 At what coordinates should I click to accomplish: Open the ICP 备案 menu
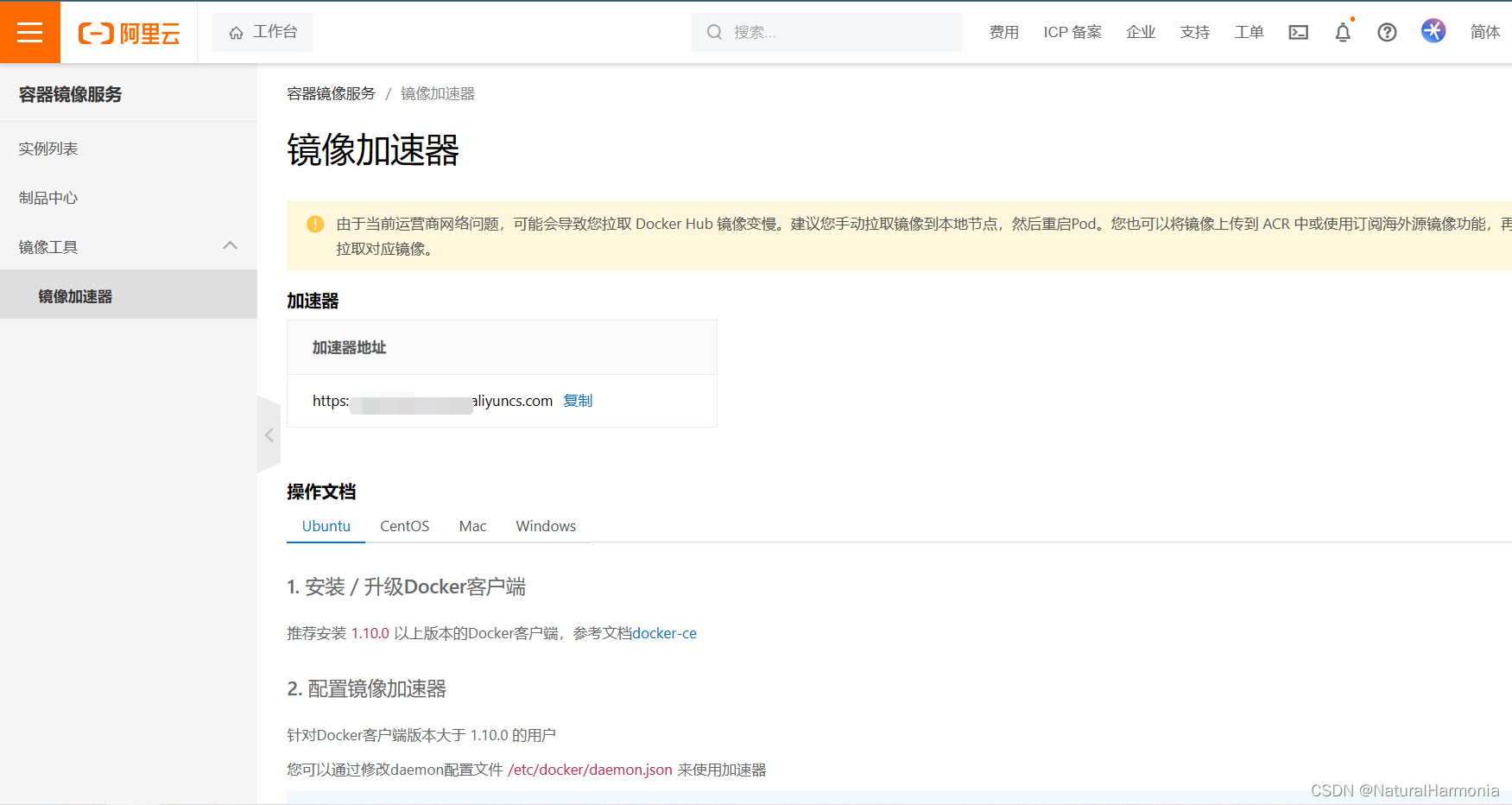[x=1072, y=32]
